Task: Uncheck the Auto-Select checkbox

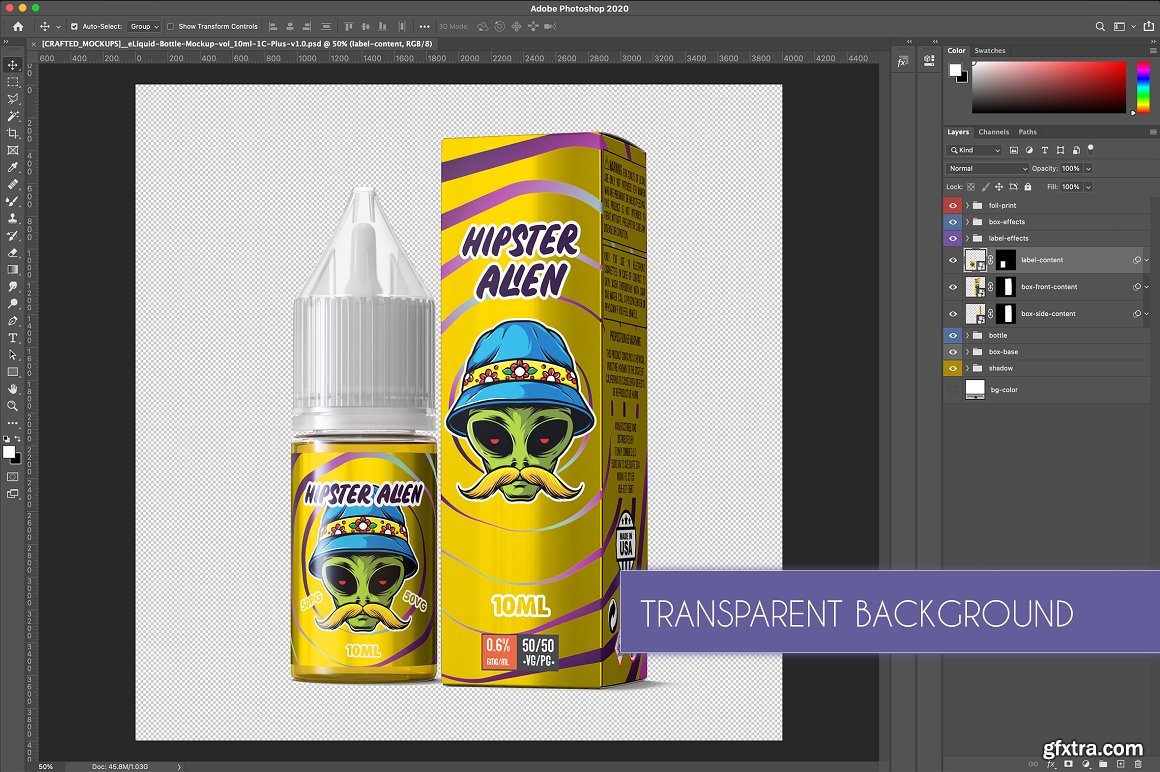Action: [74, 27]
